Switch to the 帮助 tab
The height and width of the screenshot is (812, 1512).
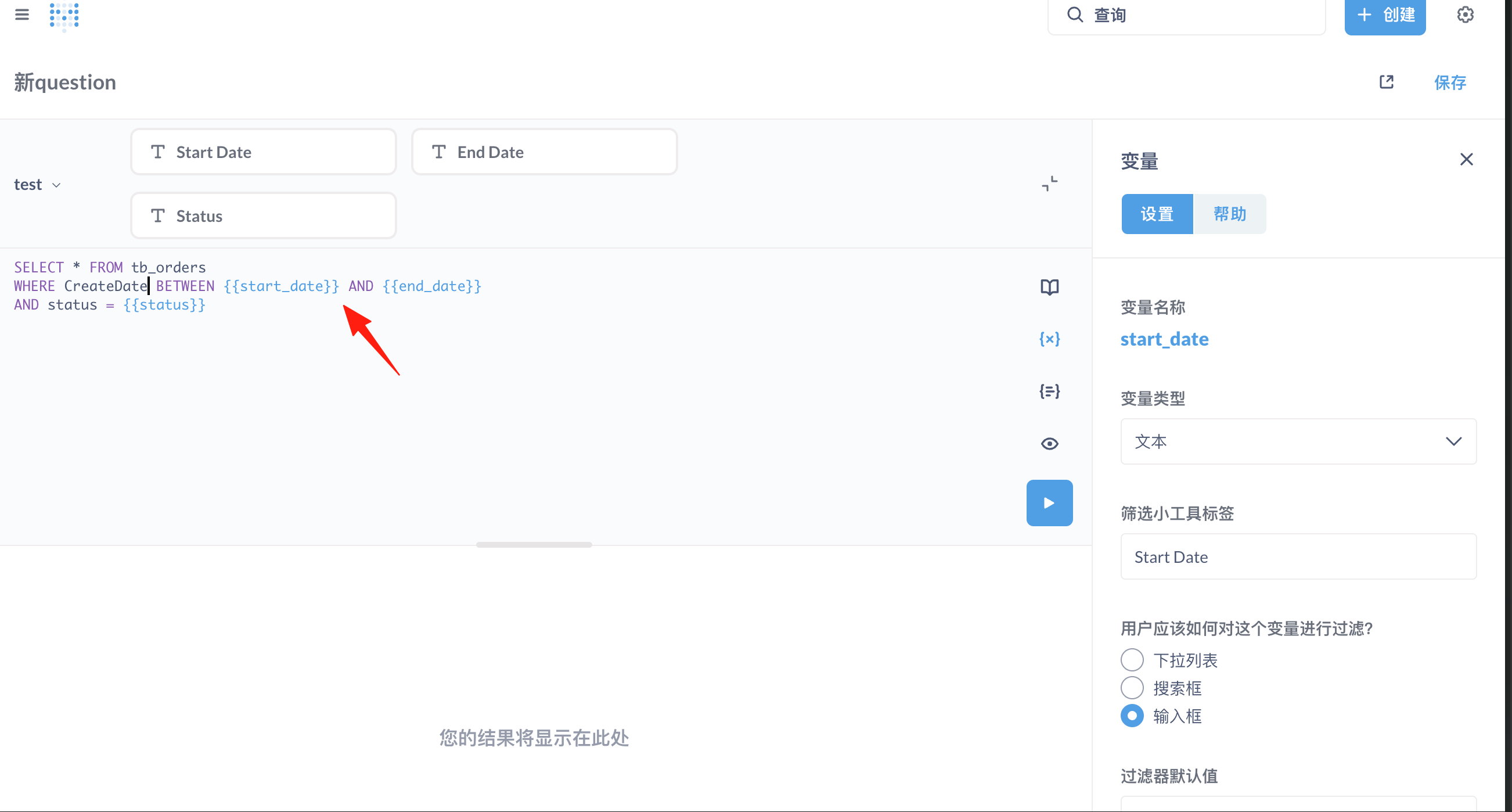pyautogui.click(x=1230, y=214)
